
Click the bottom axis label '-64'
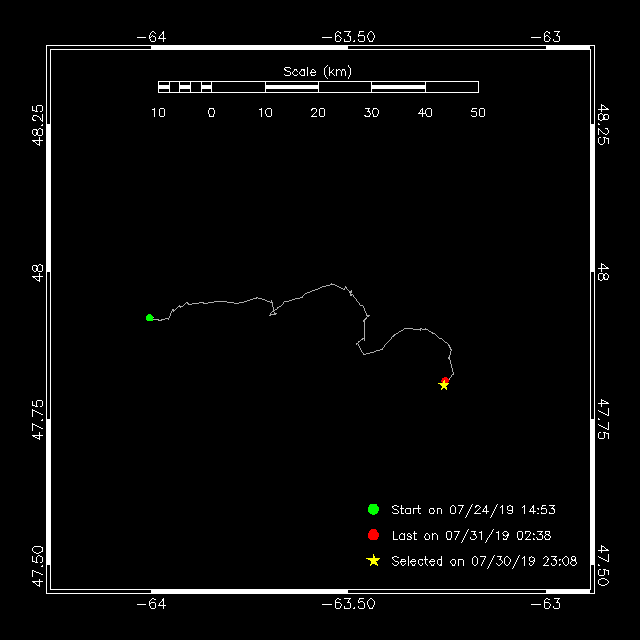point(151,604)
